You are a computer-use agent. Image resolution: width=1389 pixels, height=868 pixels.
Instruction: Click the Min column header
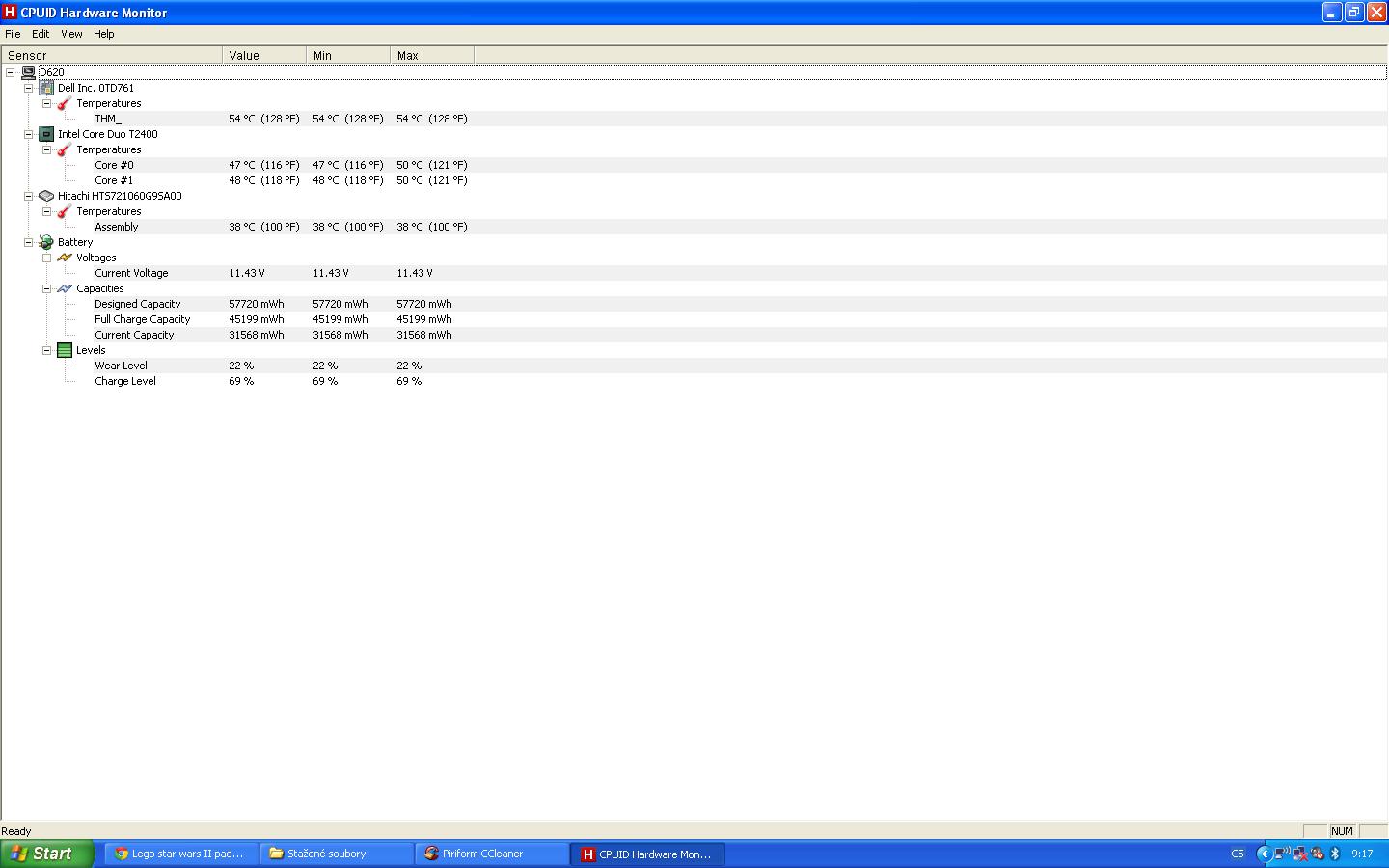coord(348,55)
